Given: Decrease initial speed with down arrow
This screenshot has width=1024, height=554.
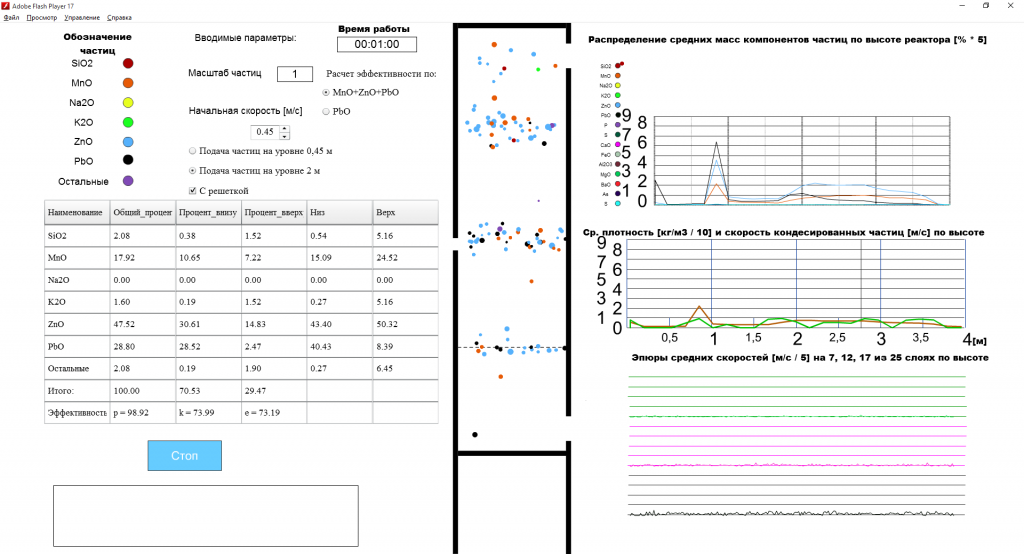Looking at the screenshot, I should (x=284, y=136).
